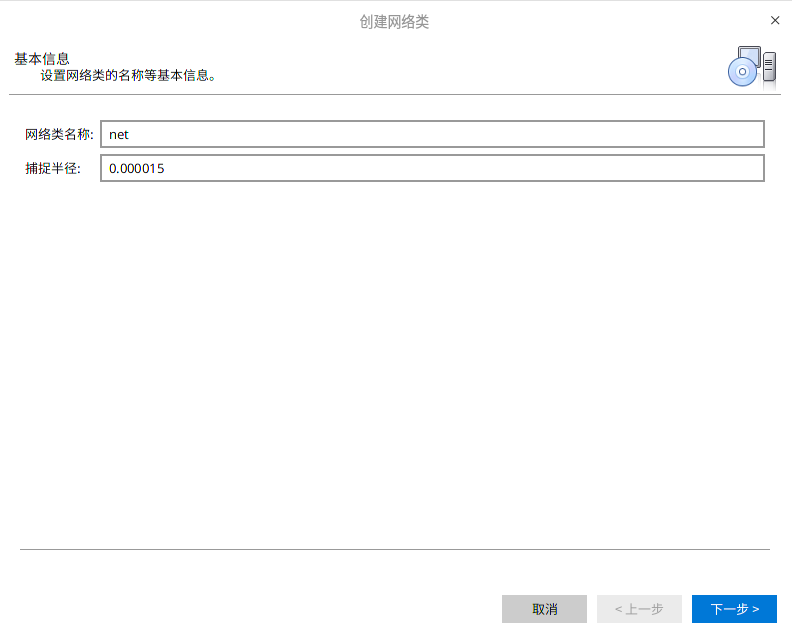Click the 捕捉半径 label
The image size is (792, 641).
53,168
